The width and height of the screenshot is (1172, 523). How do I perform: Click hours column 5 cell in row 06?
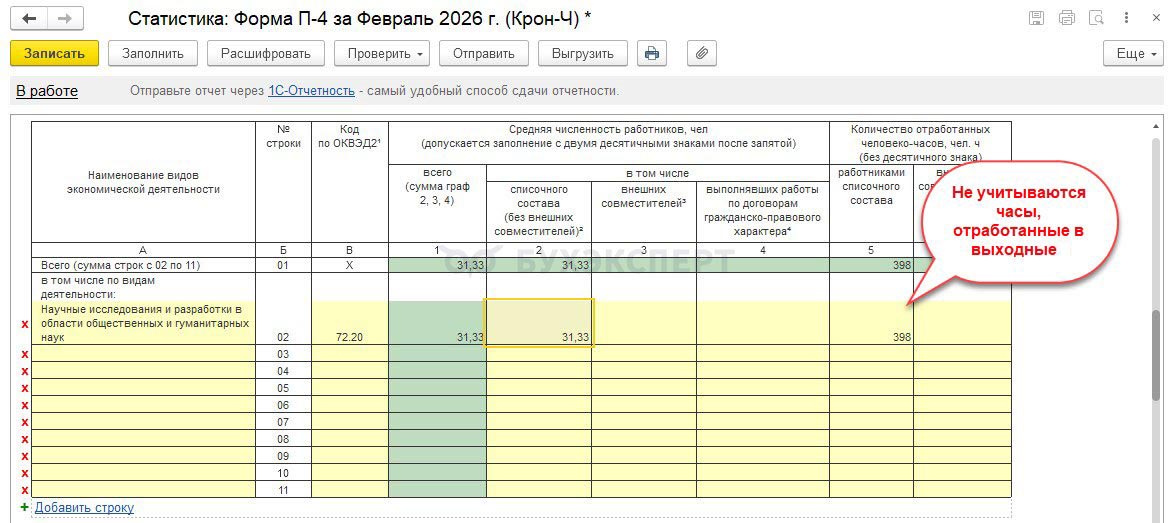pyautogui.click(x=872, y=405)
